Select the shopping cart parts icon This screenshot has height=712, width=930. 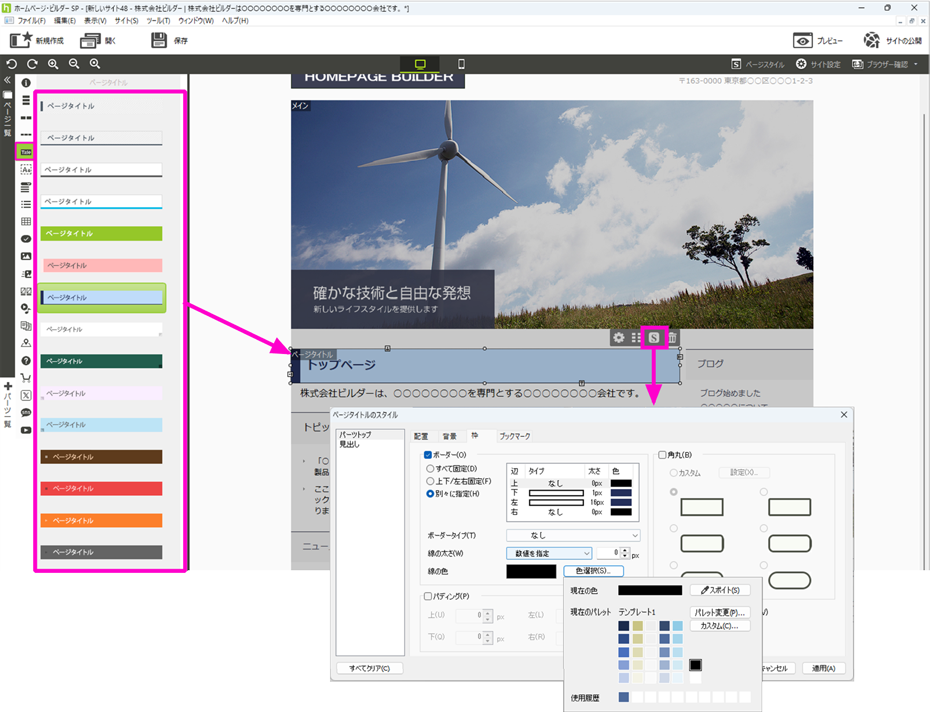(x=26, y=378)
